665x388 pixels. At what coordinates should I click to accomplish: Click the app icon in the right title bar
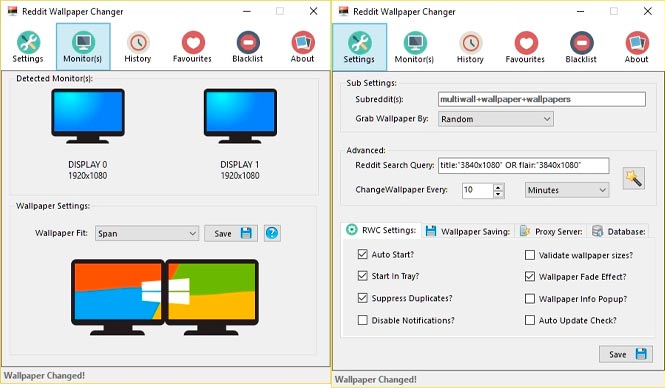pyautogui.click(x=344, y=11)
